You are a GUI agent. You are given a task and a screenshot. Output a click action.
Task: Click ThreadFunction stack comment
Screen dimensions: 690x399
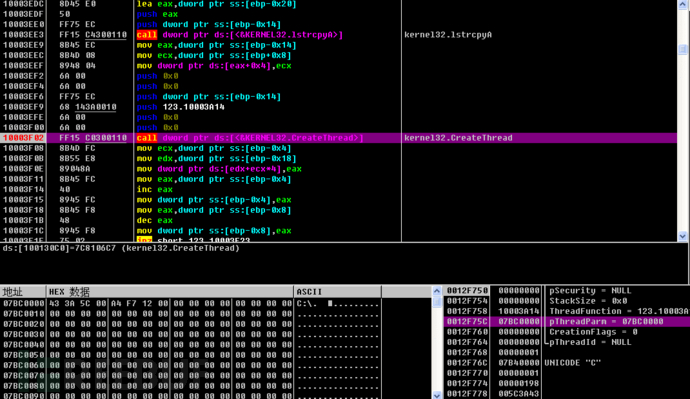[619, 311]
